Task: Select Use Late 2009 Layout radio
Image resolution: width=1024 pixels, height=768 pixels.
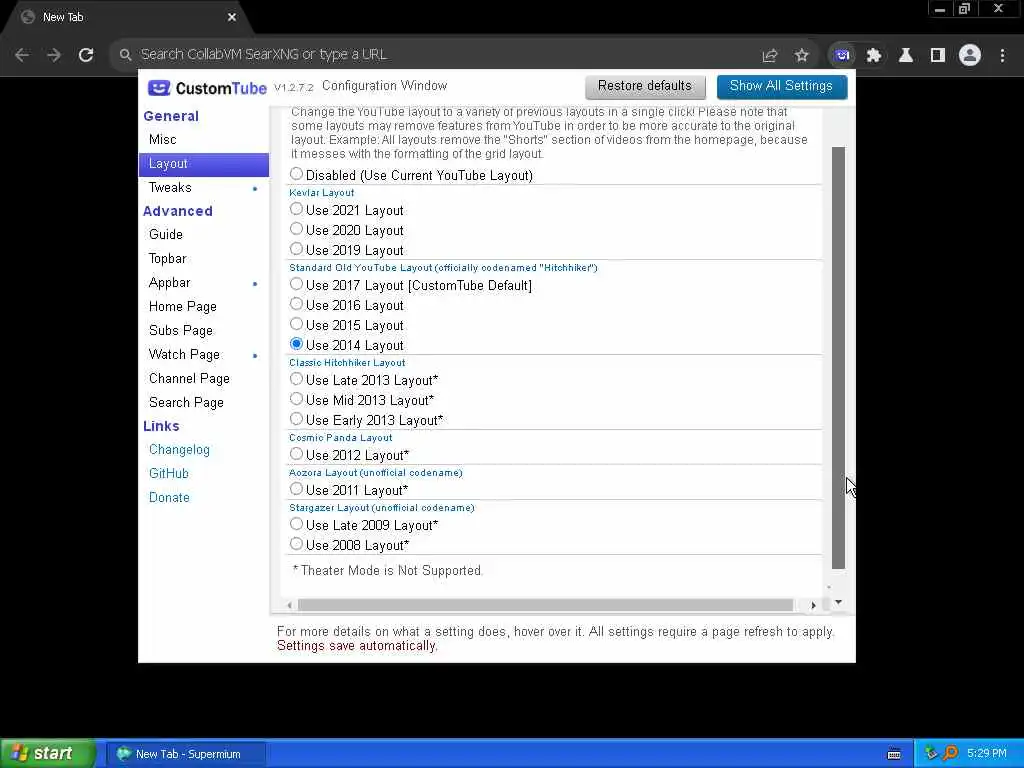Action: pos(296,524)
